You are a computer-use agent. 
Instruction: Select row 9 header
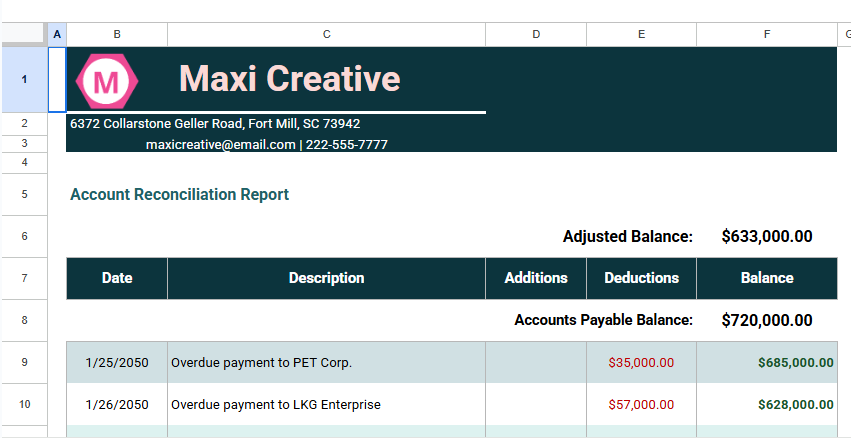tap(24, 362)
